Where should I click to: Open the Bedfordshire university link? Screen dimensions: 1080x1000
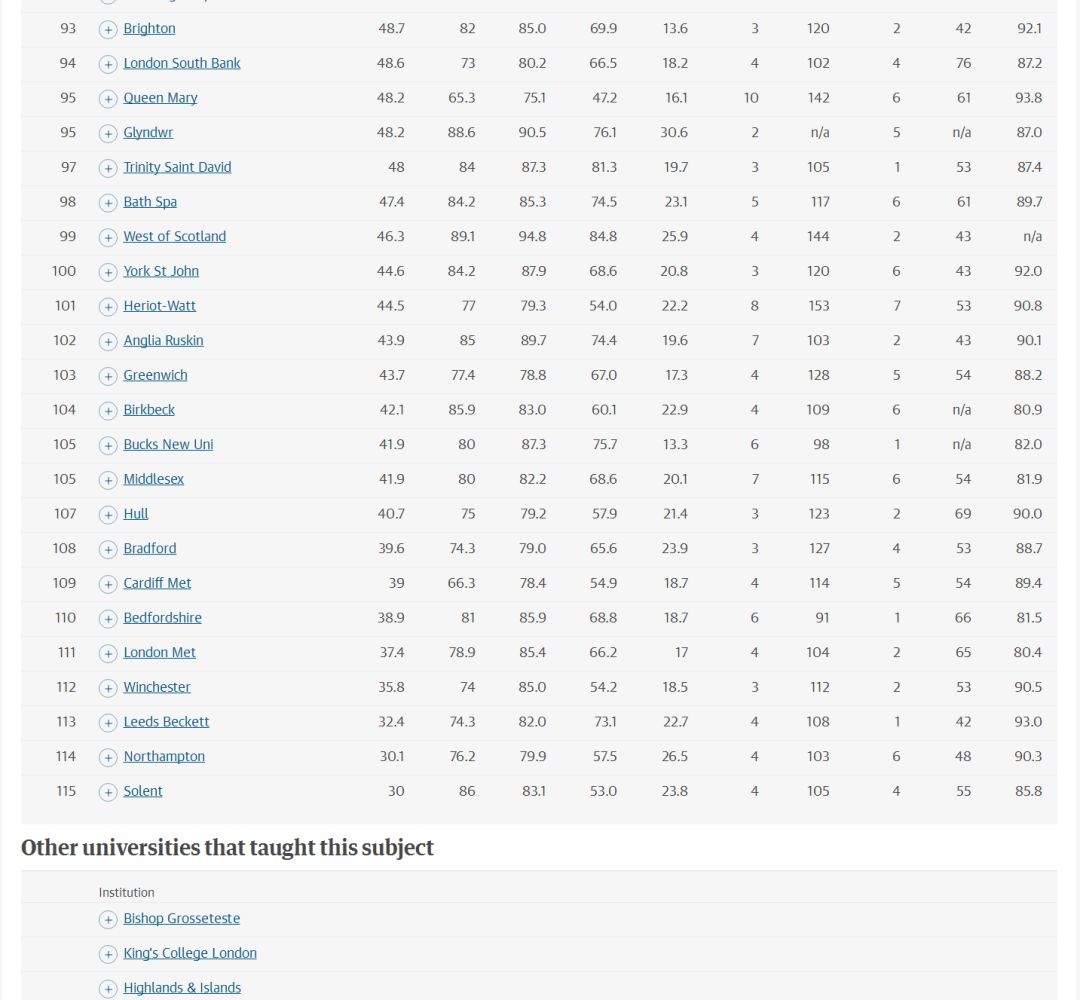[163, 618]
